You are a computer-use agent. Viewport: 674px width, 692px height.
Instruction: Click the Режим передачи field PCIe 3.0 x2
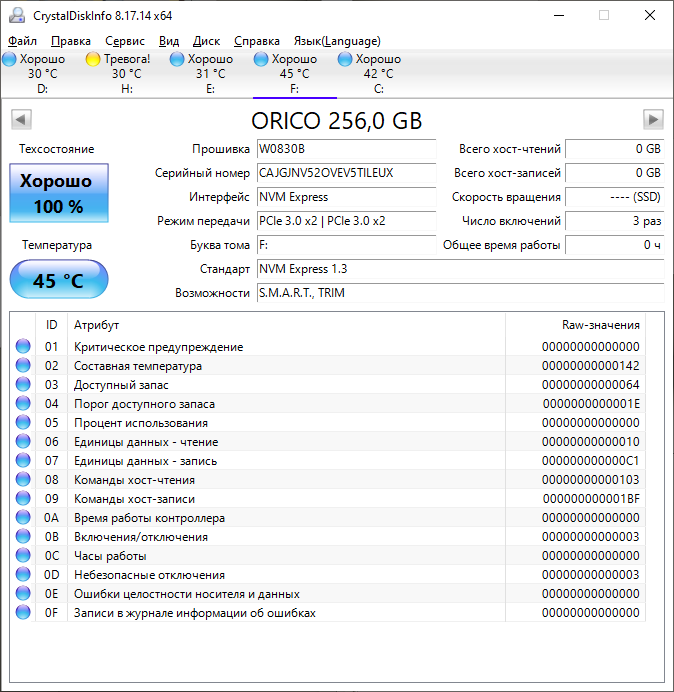click(x=346, y=221)
